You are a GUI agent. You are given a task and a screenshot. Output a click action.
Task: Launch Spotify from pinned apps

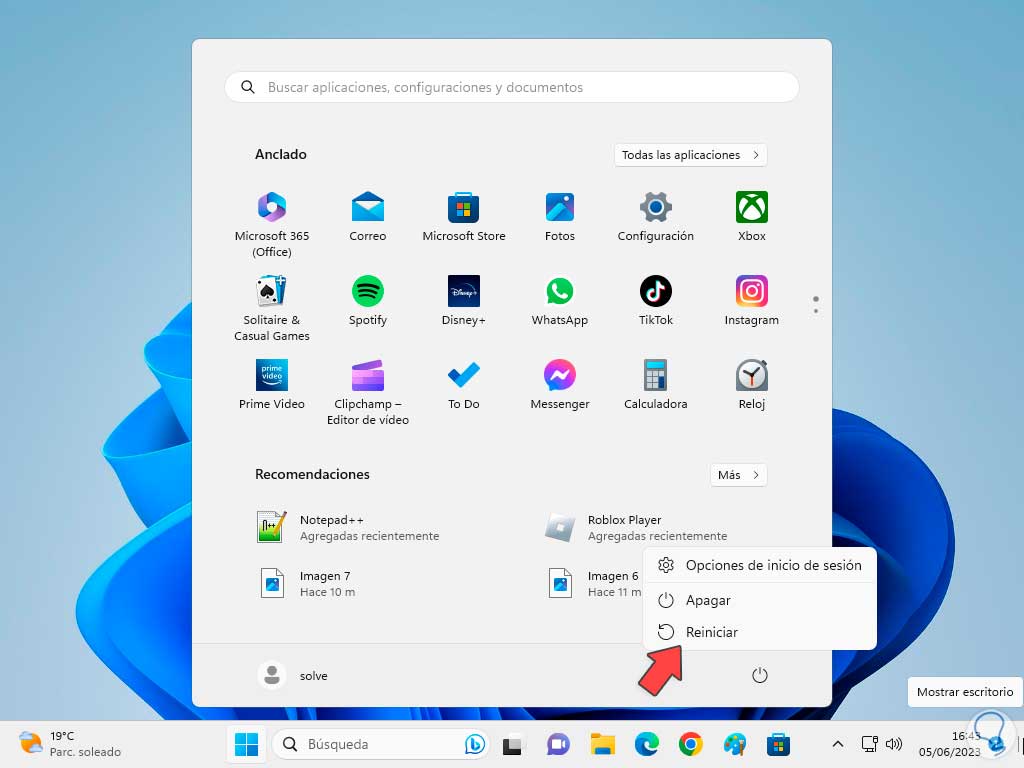[x=368, y=300]
